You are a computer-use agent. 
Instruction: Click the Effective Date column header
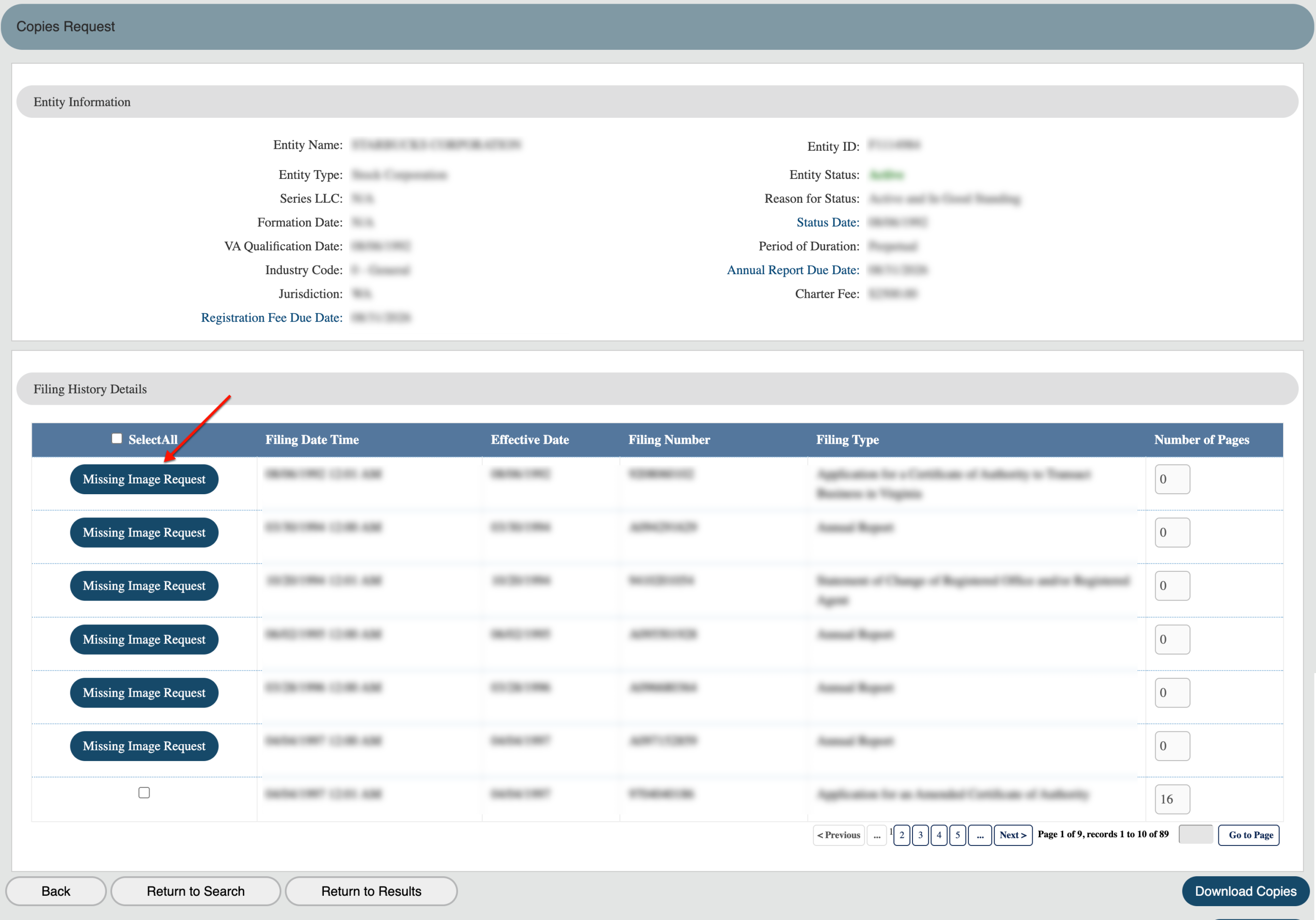coord(529,440)
